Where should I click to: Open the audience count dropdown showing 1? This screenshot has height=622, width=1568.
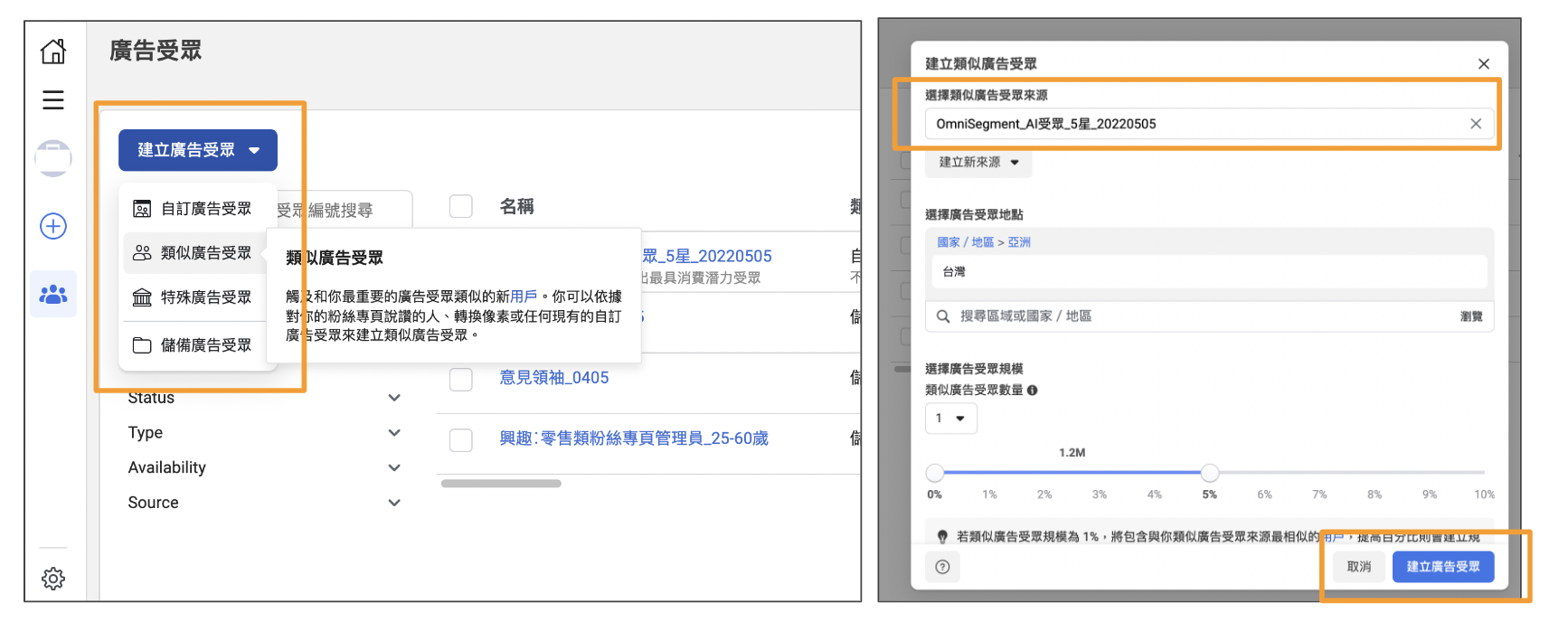(950, 419)
